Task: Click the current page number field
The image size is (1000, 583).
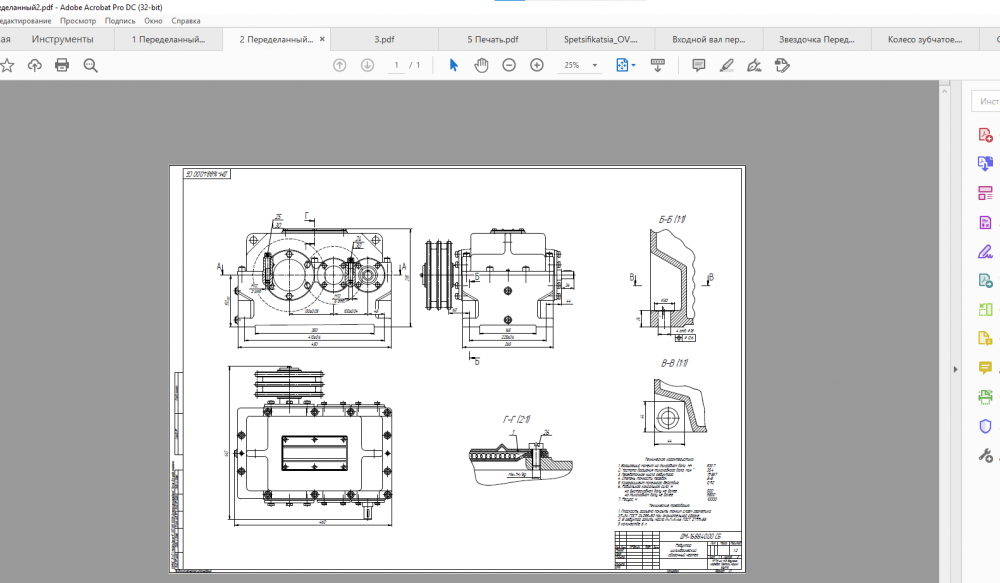Action: pos(397,65)
